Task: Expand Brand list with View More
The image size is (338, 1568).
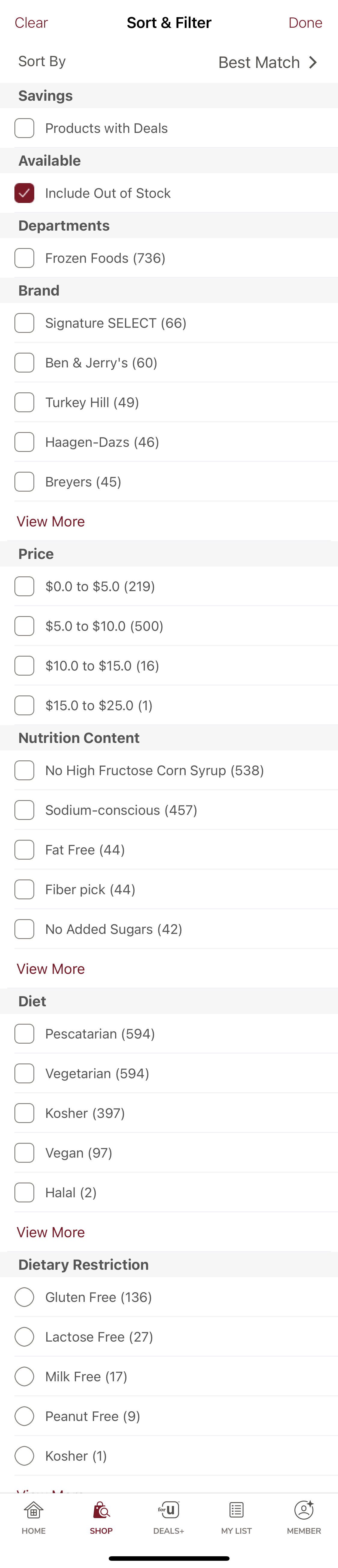Action: (x=50, y=522)
